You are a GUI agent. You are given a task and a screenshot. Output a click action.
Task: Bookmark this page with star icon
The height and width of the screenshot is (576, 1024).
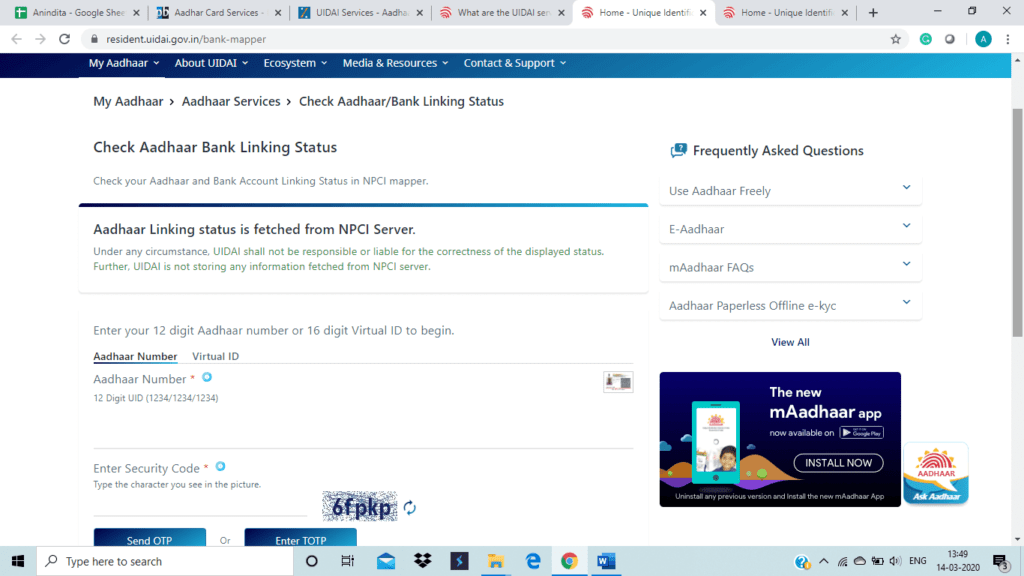[x=896, y=39]
